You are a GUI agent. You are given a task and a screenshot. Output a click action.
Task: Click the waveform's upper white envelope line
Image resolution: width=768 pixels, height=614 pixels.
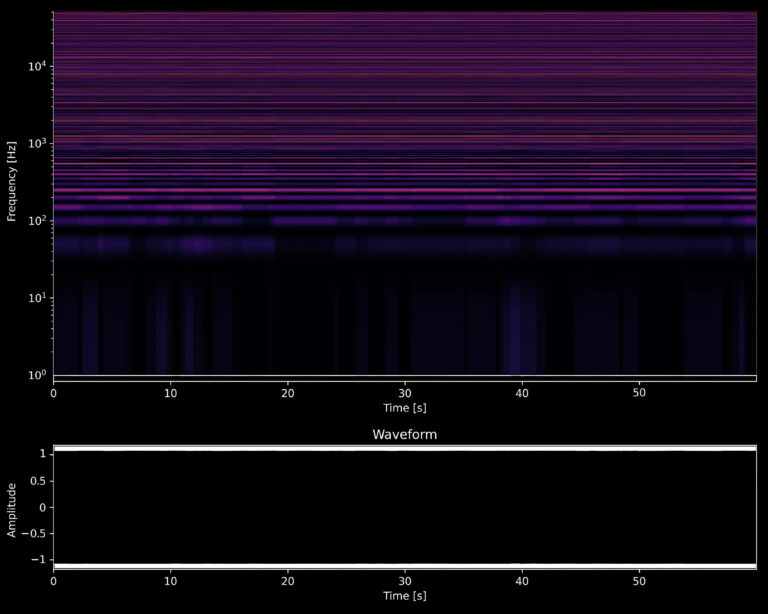404,449
